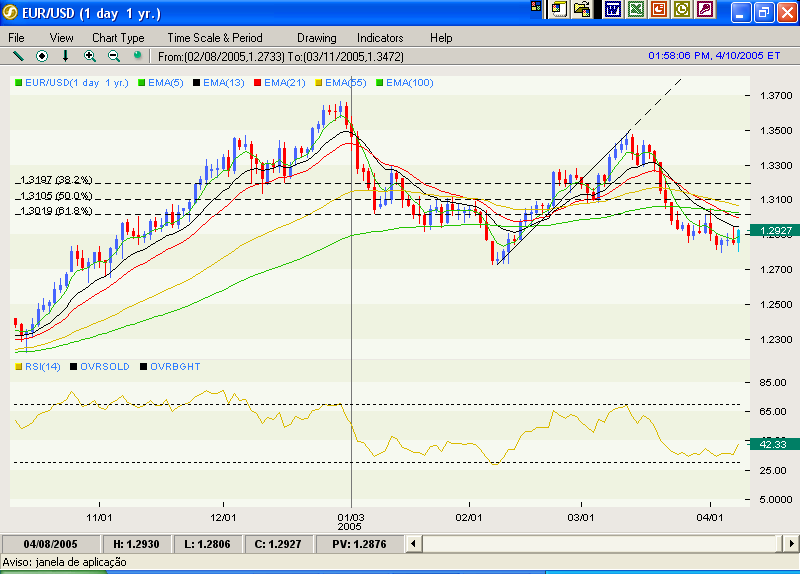This screenshot has height=574, width=800.
Task: Click the EMA(21) red legend swatch
Action: tap(258, 83)
